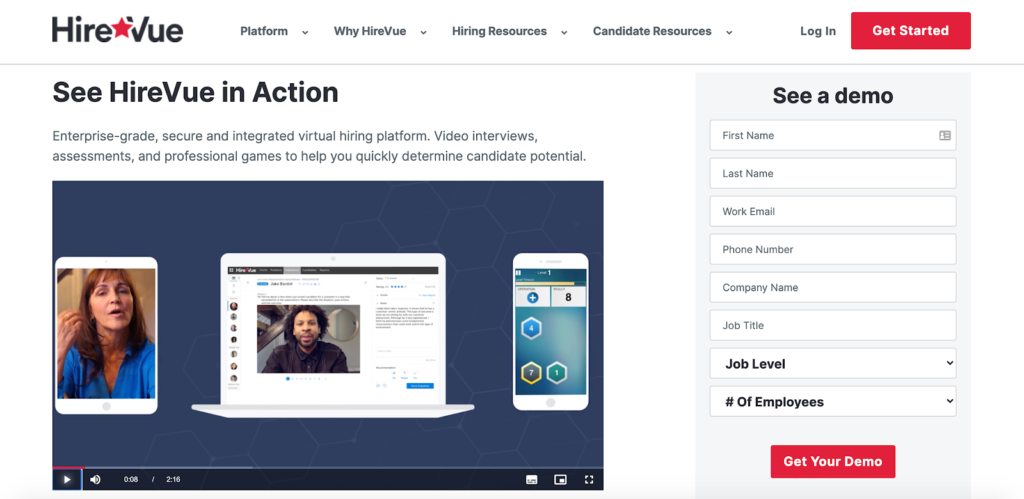Click the woman on tablet in video
This screenshot has width=1024, height=499.
pyautogui.click(x=106, y=333)
